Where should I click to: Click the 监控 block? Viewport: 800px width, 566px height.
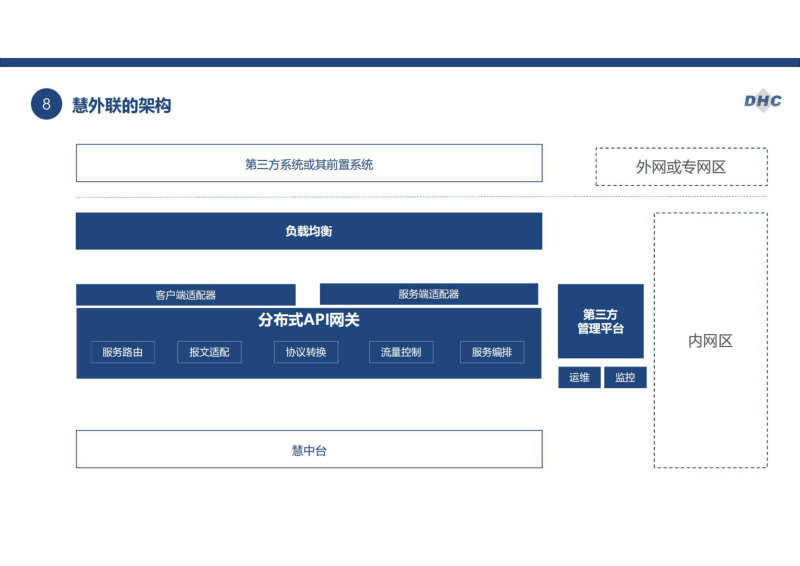tap(625, 378)
